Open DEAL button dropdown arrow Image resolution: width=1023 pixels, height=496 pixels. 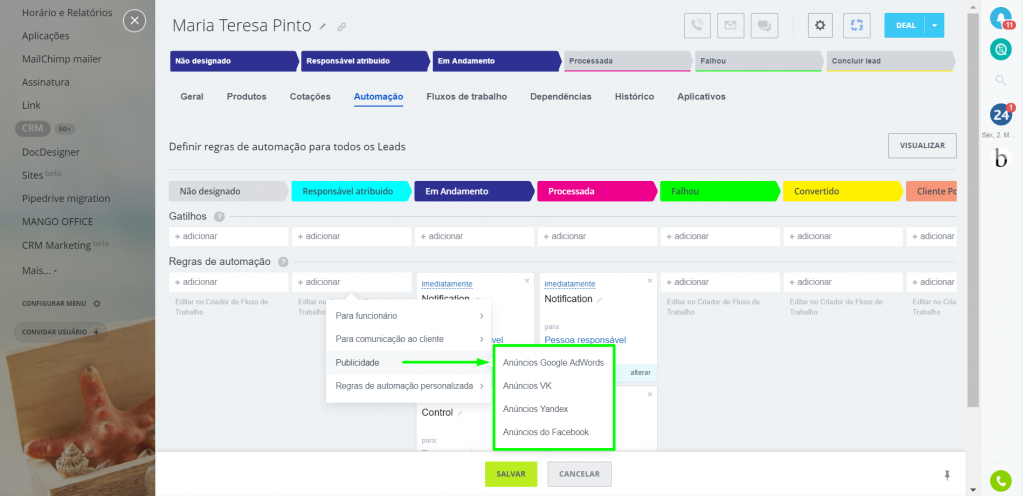[x=934, y=25]
